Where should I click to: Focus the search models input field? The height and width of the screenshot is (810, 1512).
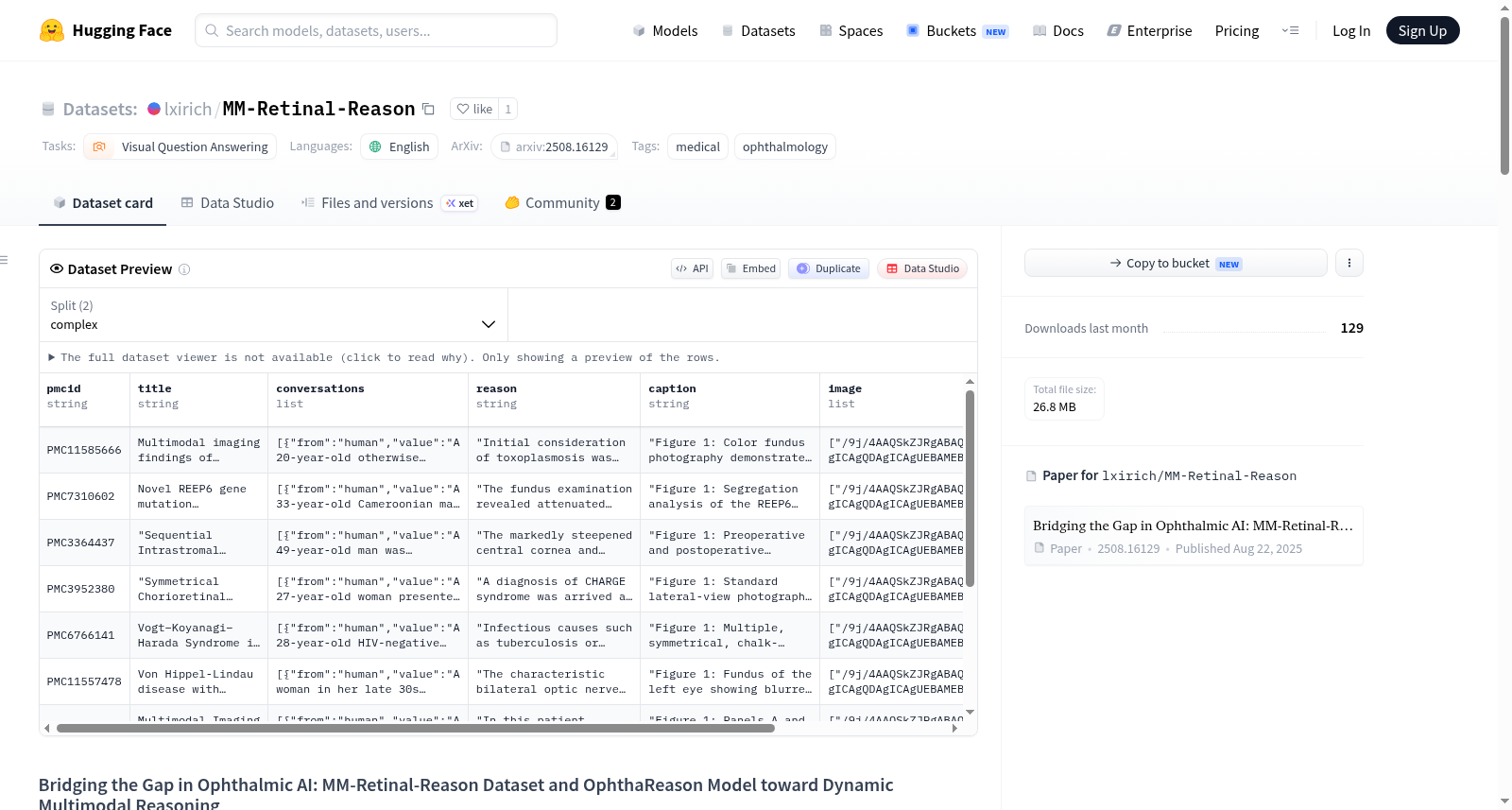[x=376, y=30]
